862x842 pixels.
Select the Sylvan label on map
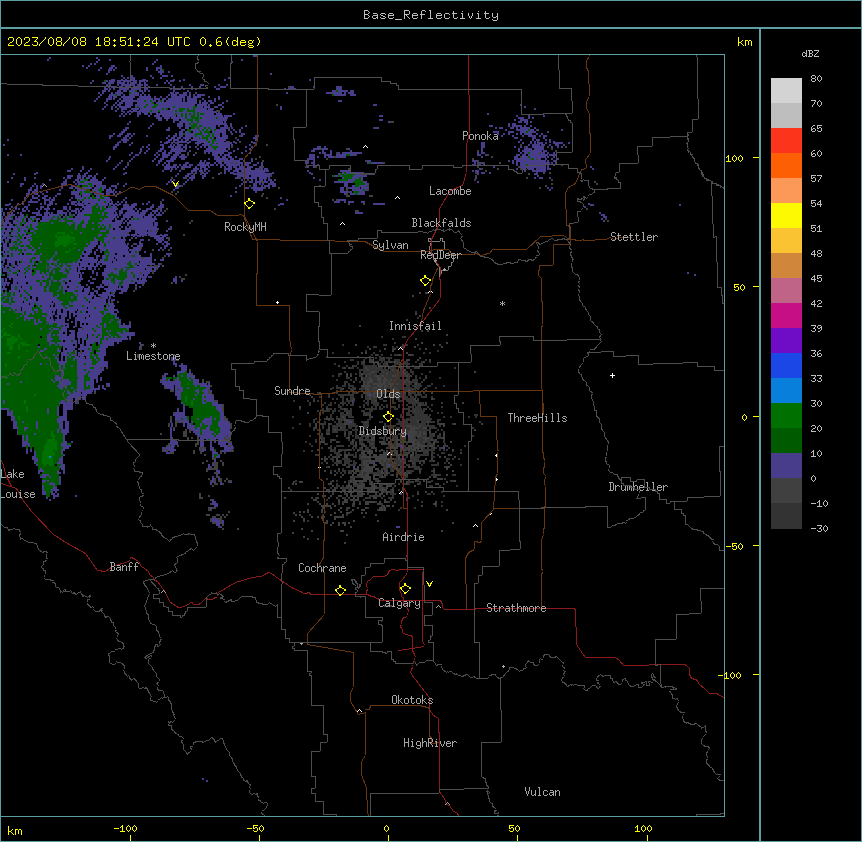click(390, 245)
